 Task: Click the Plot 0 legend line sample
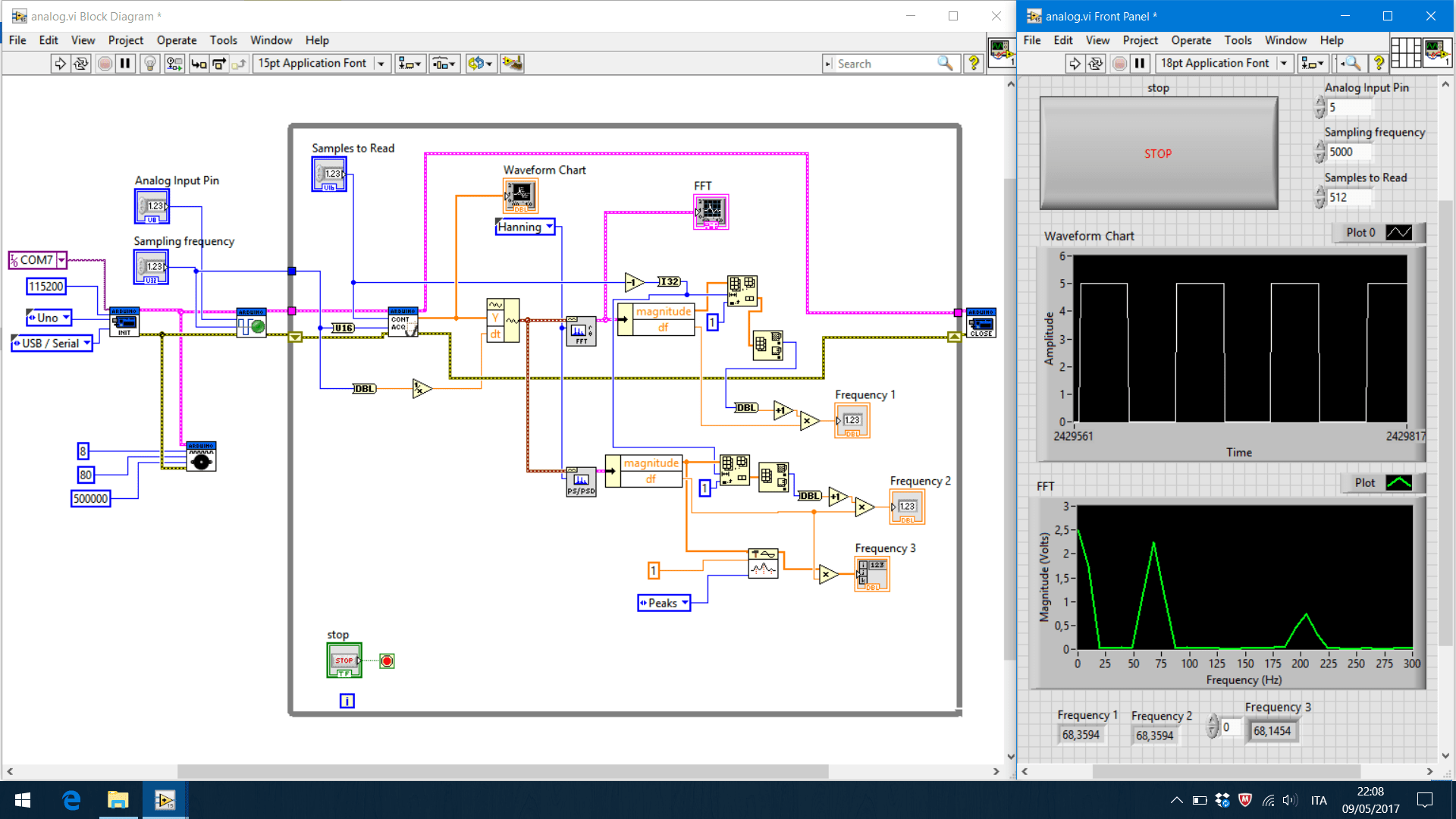point(1400,233)
